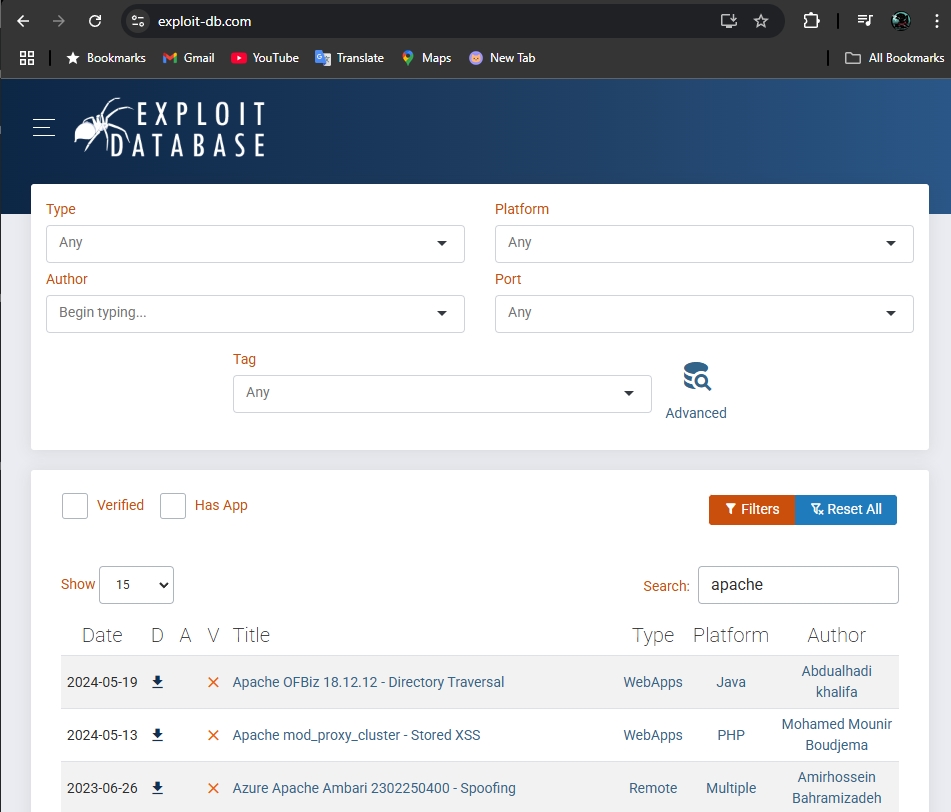Click the red X beside Azure Apache Ambari
This screenshot has width=951, height=812.
pos(213,788)
